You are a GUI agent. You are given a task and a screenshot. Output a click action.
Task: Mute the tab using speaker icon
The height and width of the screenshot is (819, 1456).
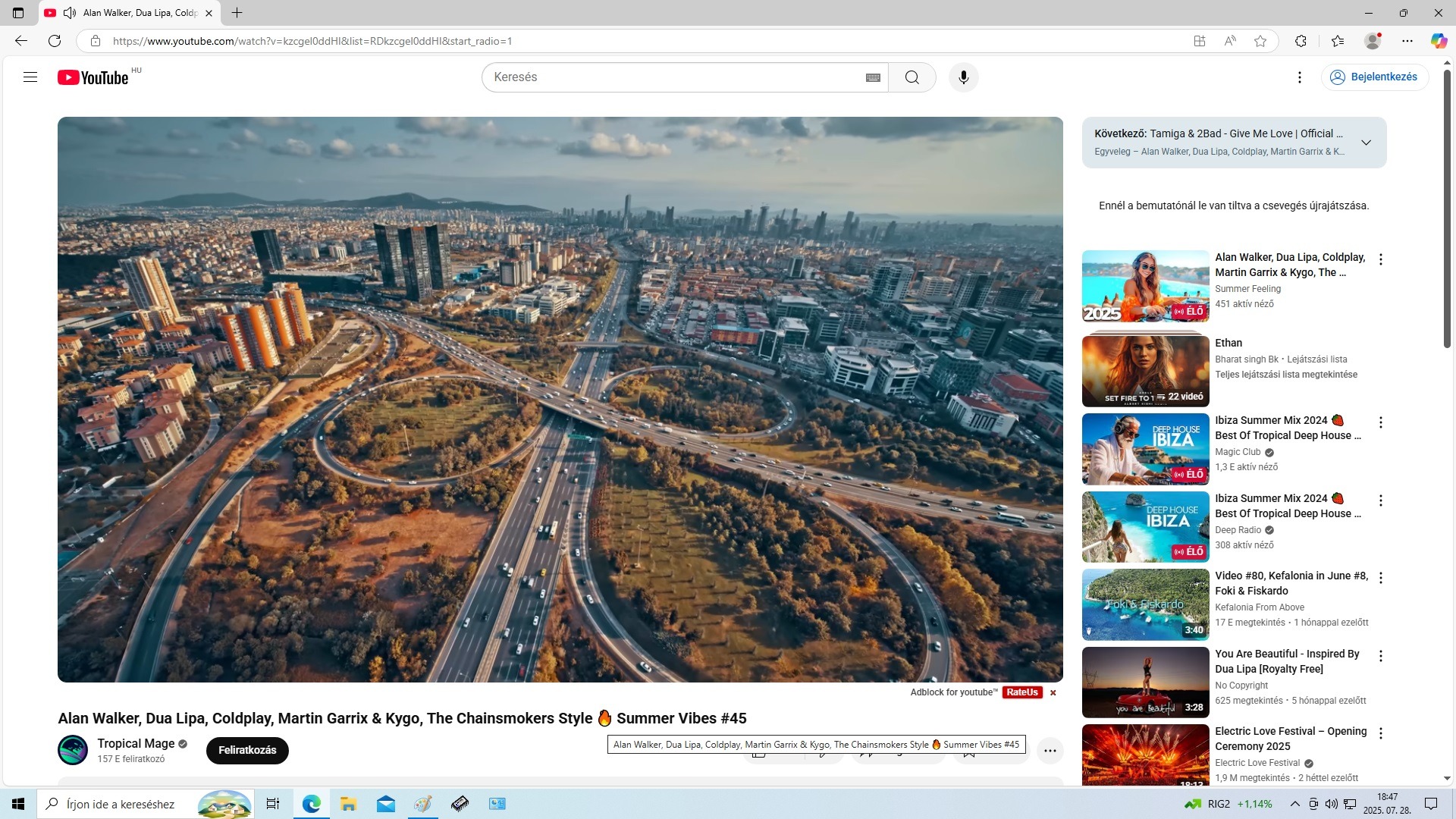70,13
